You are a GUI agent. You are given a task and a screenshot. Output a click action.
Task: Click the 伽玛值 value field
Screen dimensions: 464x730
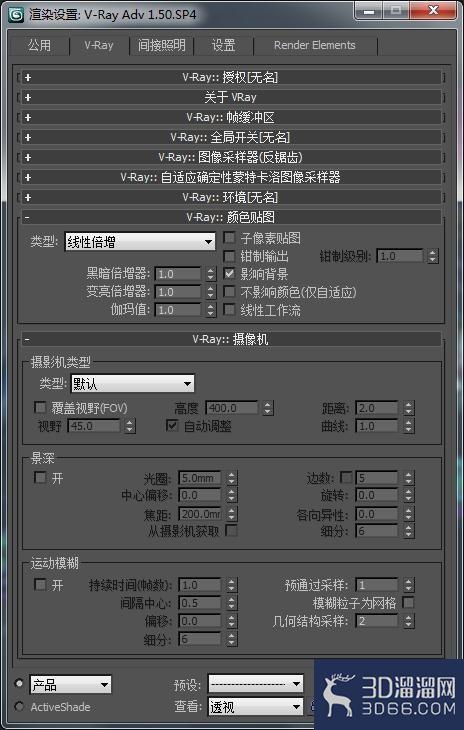[178, 310]
